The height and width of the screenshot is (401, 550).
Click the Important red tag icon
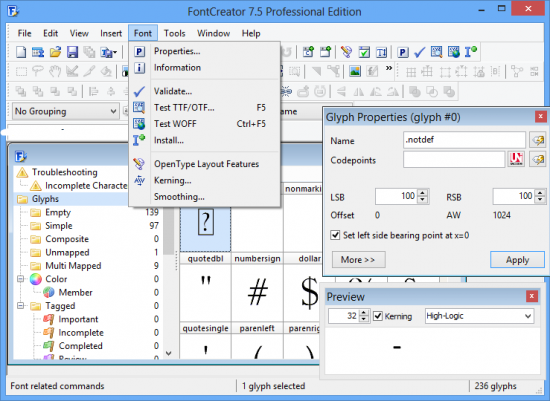pos(49,319)
